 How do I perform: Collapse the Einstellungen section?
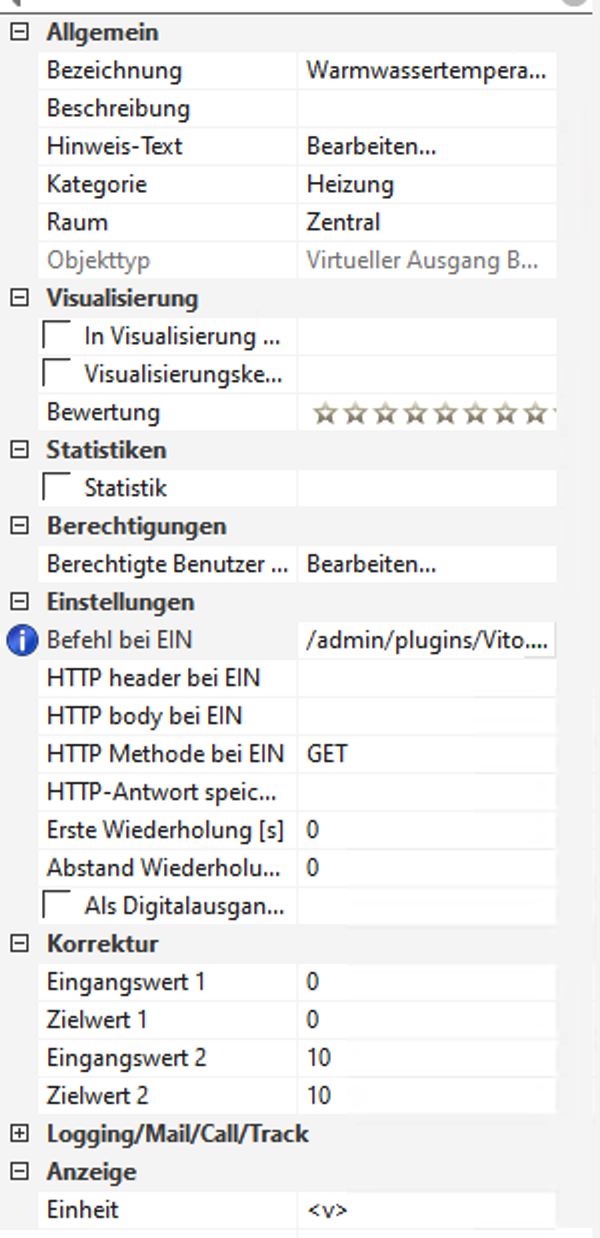[18, 602]
